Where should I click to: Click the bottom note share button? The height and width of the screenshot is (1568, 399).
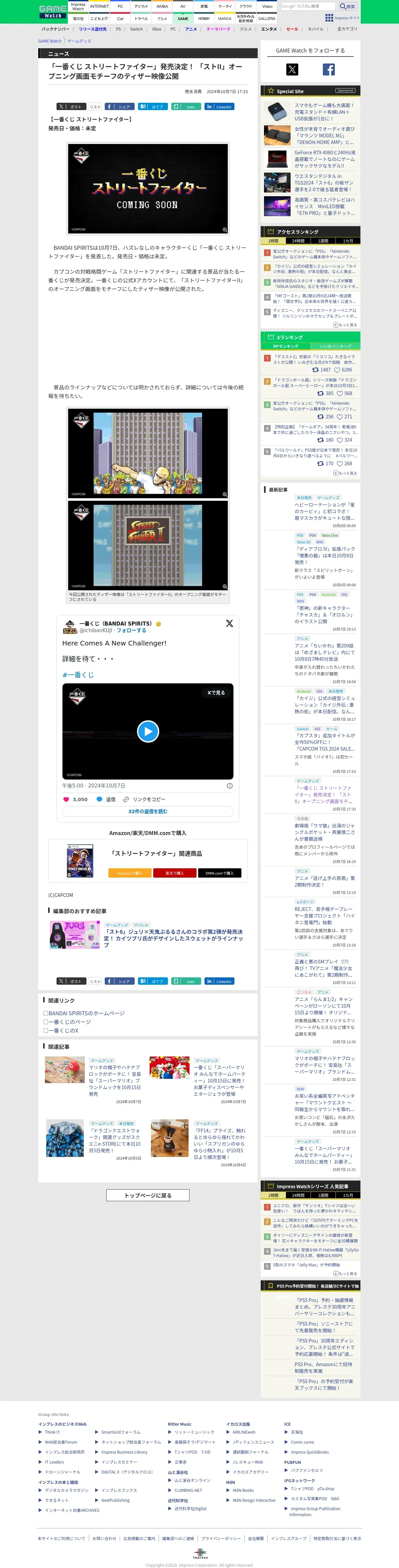187,981
